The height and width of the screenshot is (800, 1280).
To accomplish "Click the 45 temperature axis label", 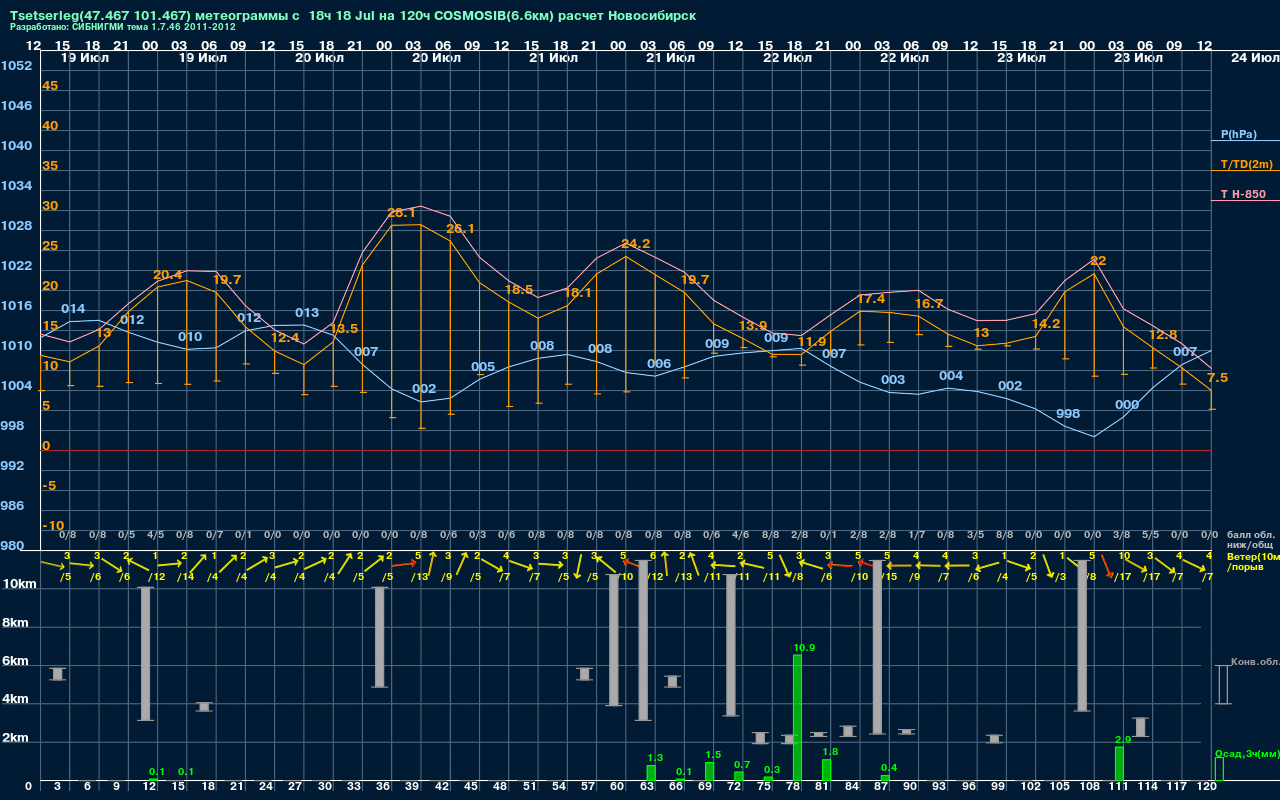I will 50,86.
